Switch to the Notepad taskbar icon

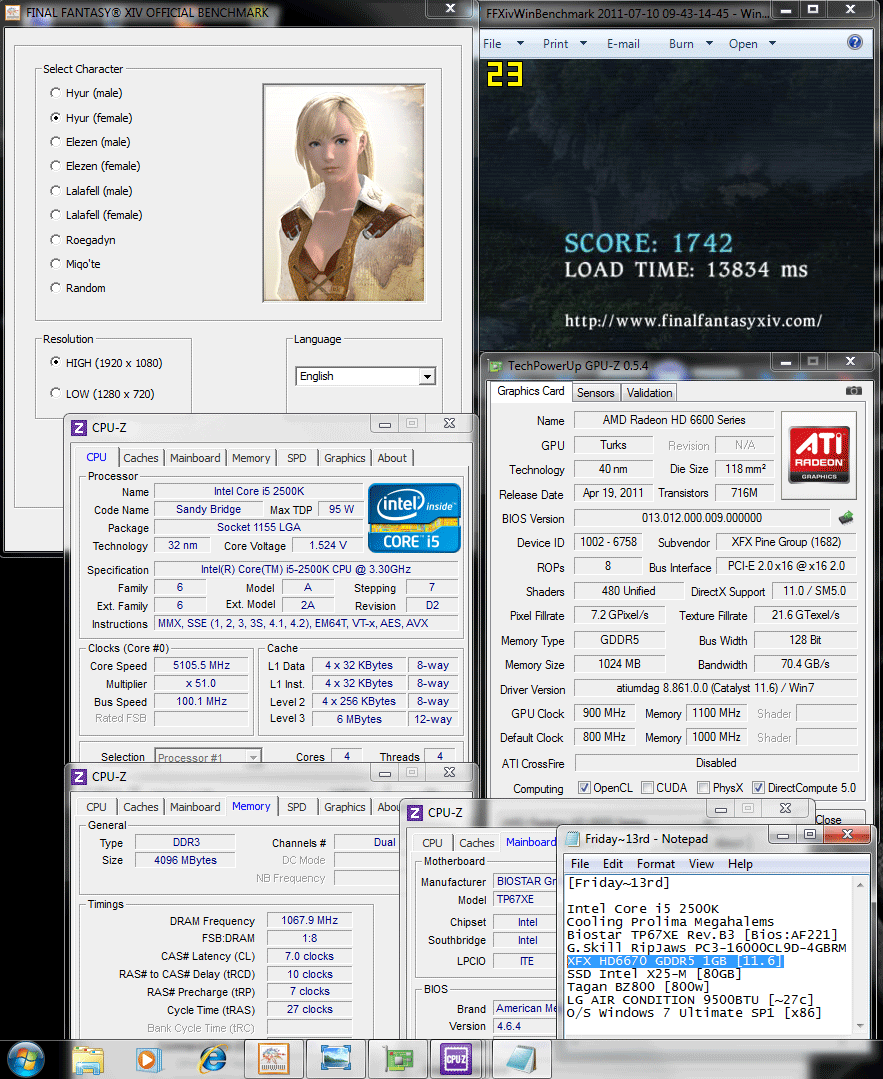(x=522, y=1059)
